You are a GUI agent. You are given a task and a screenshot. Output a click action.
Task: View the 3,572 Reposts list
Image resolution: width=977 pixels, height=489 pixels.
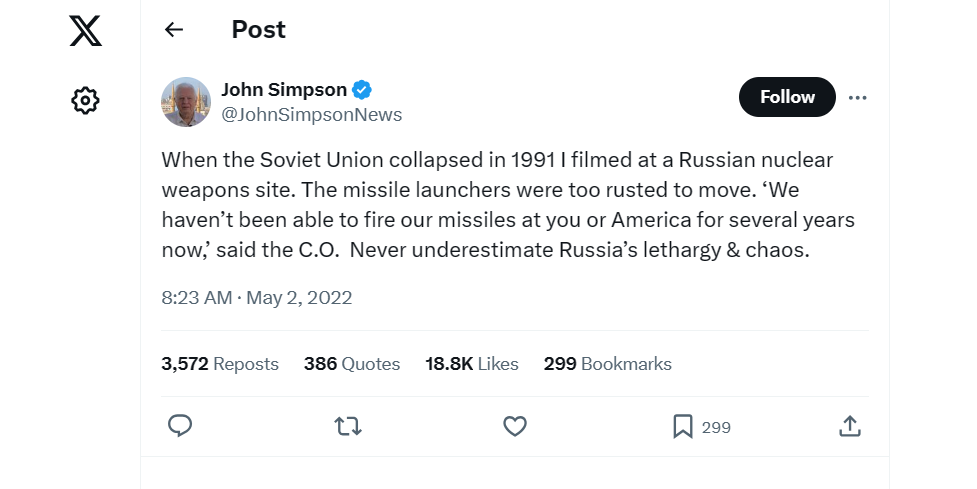(x=220, y=364)
